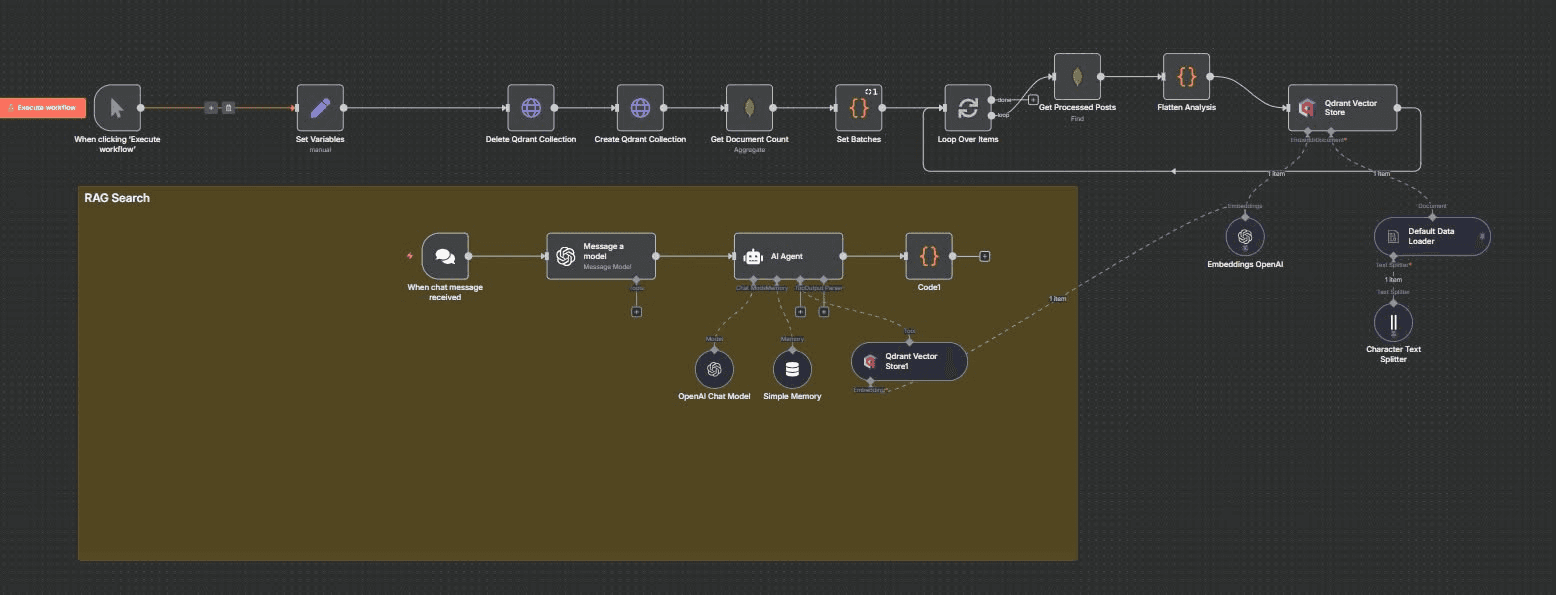Click the 'Memory' connector label above Simple Memory
Image resolution: width=1556 pixels, height=595 pixels.
(x=792, y=339)
